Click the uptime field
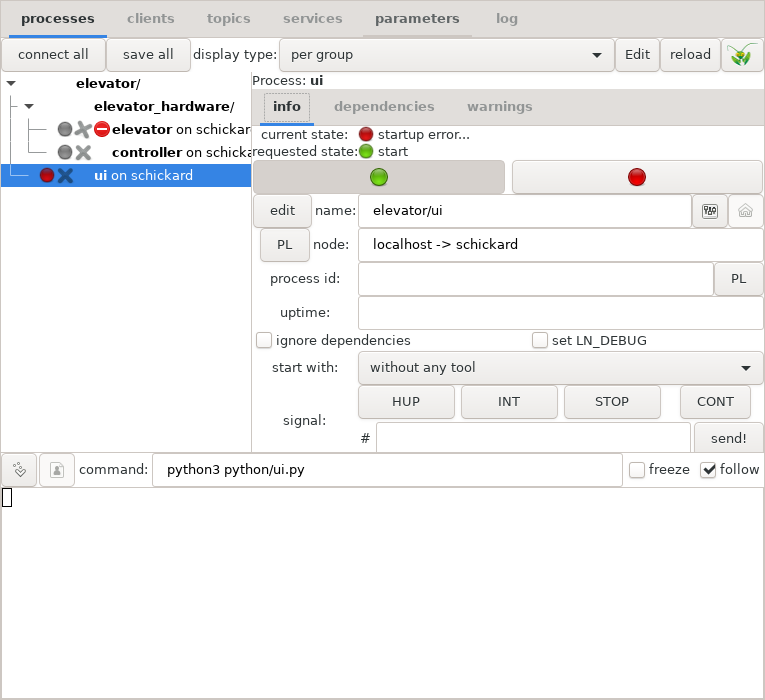This screenshot has width=765, height=700. click(561, 313)
